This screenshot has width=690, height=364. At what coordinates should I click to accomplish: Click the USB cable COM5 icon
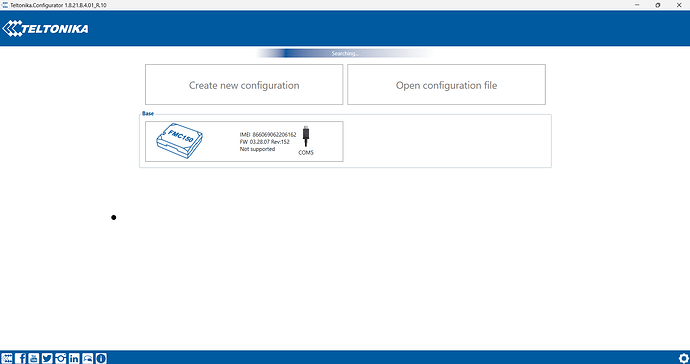pos(306,137)
